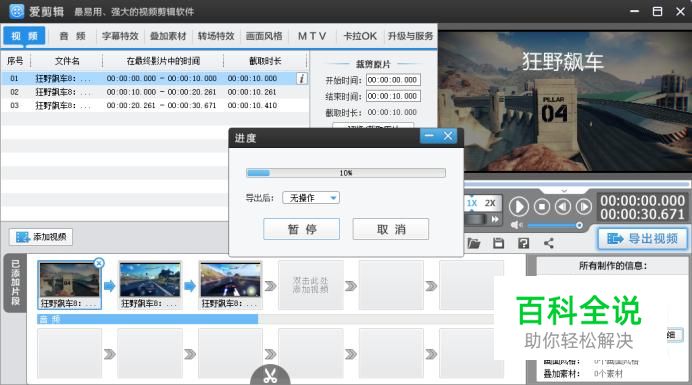The height and width of the screenshot is (385, 692).
Task: Click the fast-forward double arrow icon
Action: 495,219
